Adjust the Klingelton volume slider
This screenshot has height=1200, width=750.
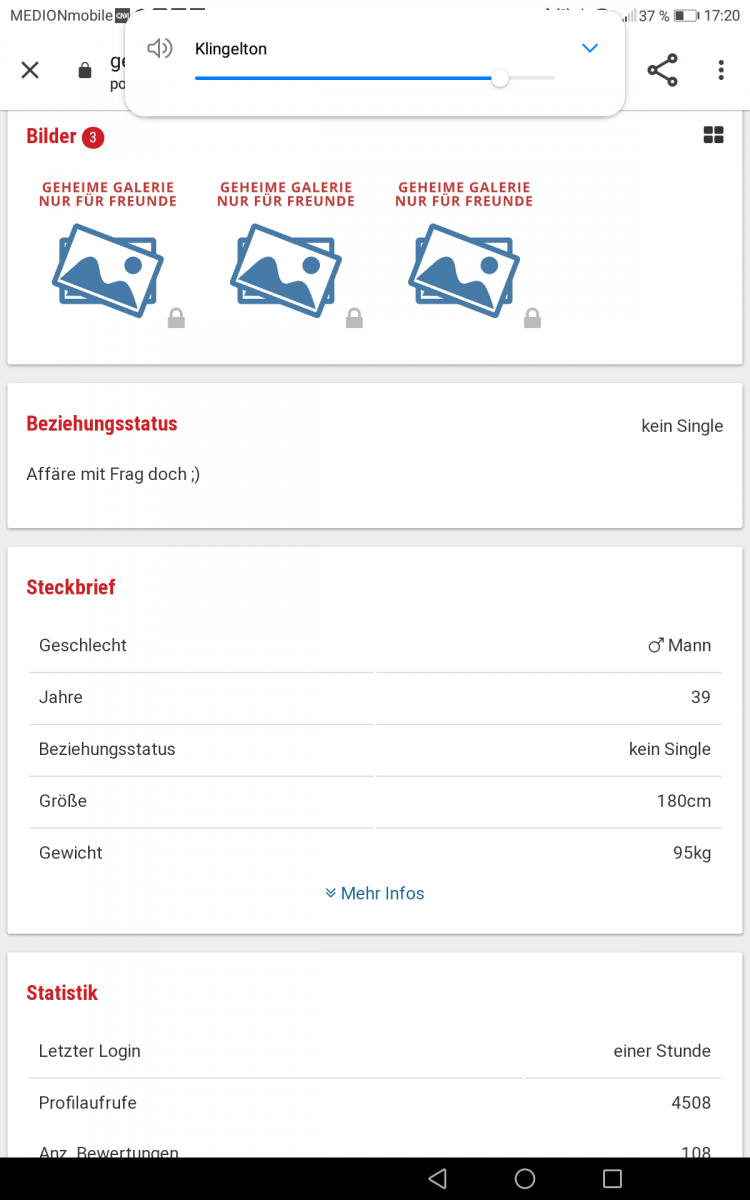[500, 79]
